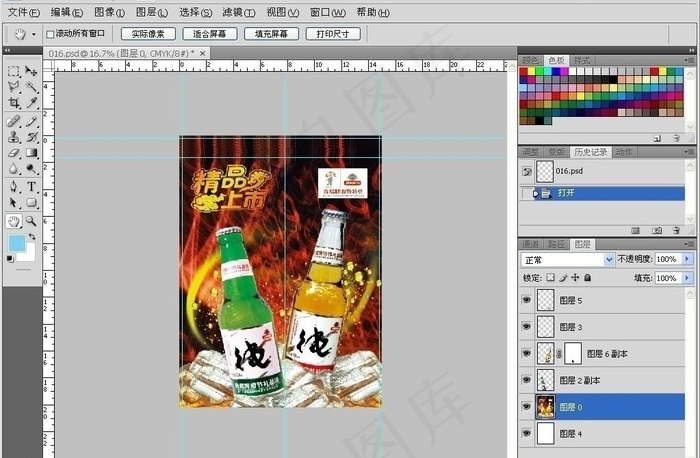
Task: Click 填充屏幕 button
Action: 271,34
